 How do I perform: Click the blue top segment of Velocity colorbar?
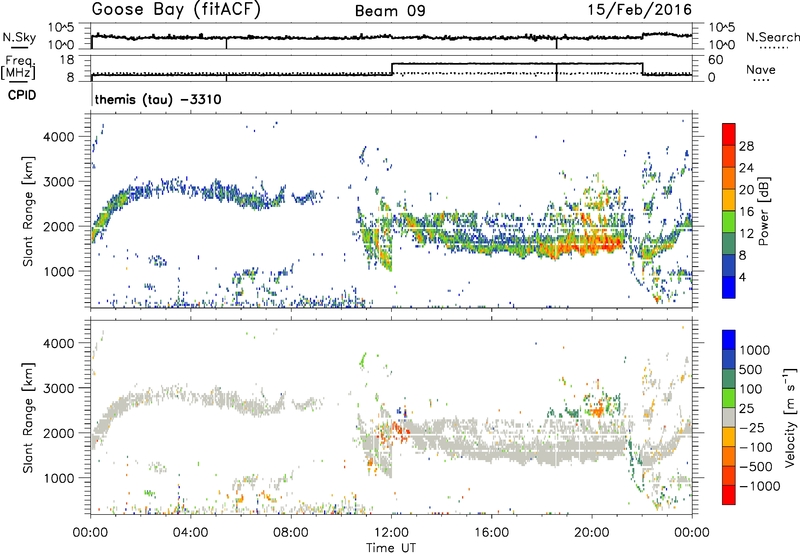point(729,340)
